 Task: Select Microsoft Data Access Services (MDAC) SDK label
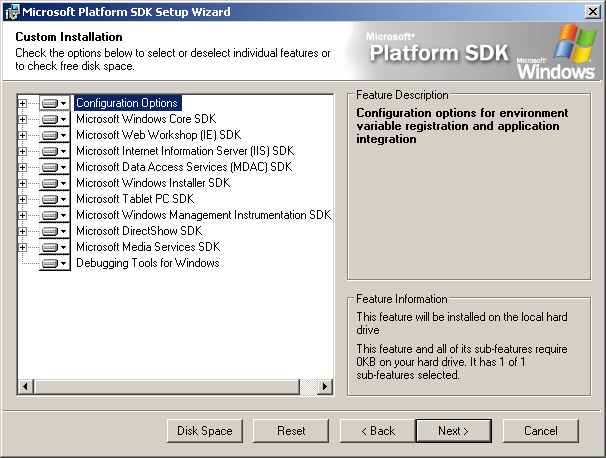point(184,167)
